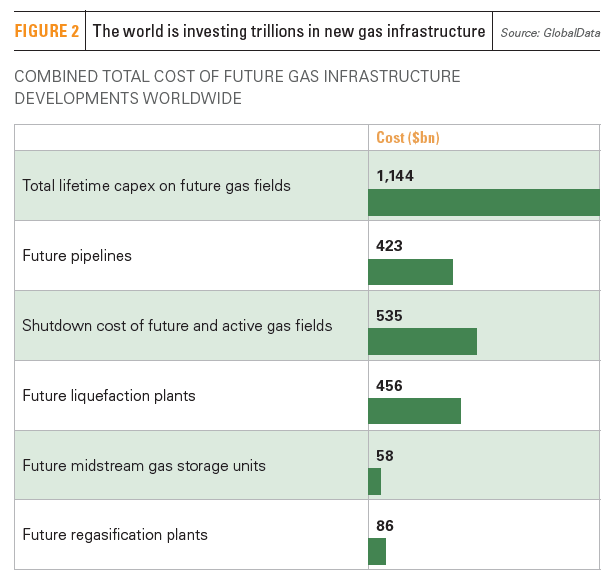Viewport: 610px width, 582px height.
Task: Click the FIGURE 2 orange label
Action: point(47,32)
